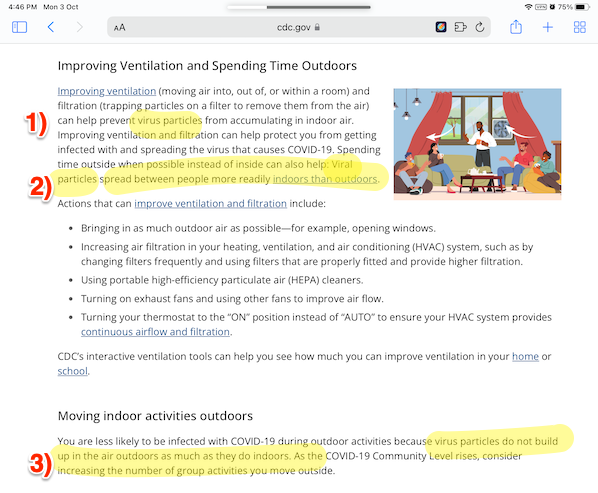The image size is (598, 493).
Task: Click the cdc.gov address field
Action: point(299,27)
